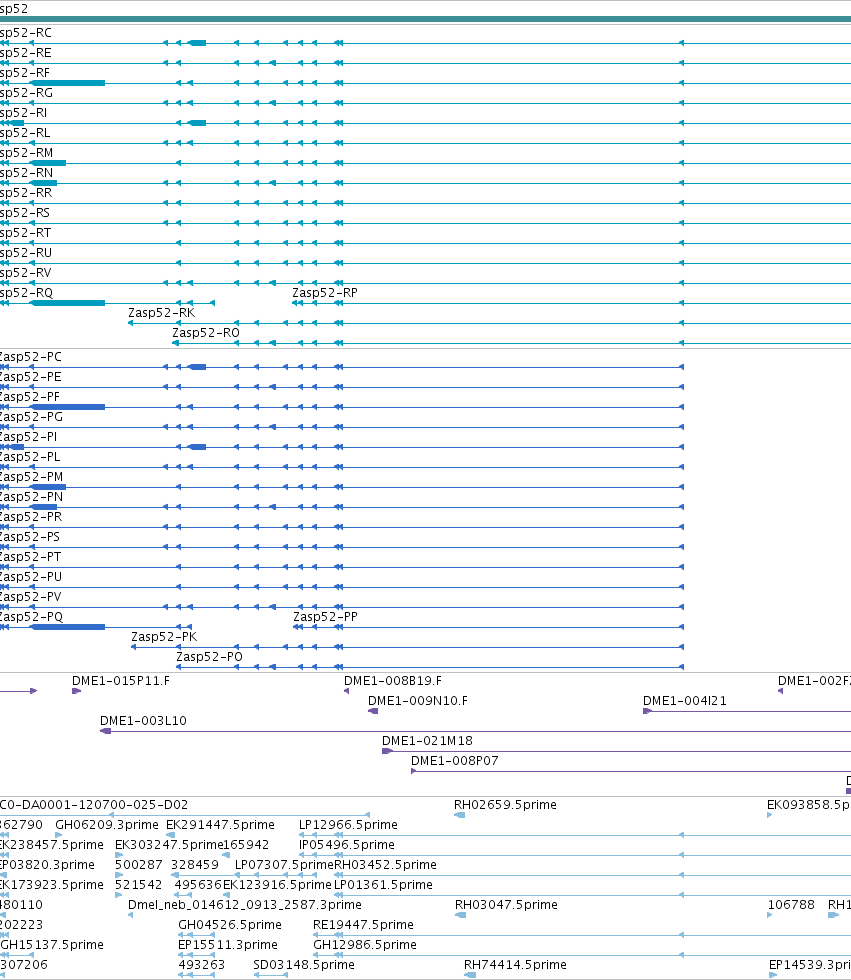
Task: Click the Zasp52-PG protein label
Action: tap(31, 416)
